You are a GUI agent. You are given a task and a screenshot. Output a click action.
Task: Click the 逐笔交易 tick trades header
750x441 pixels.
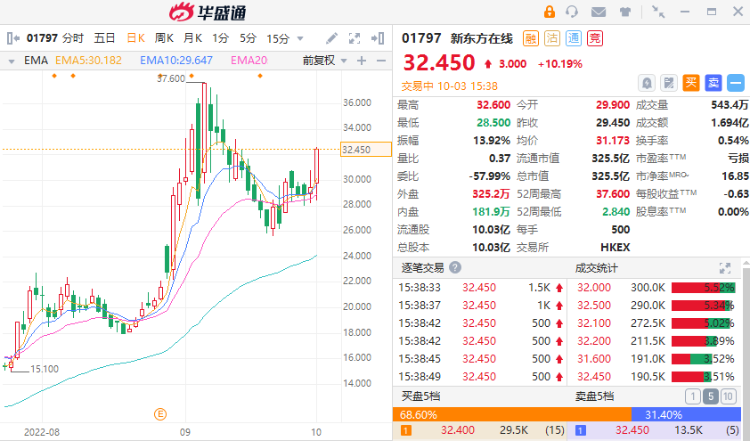(422, 268)
